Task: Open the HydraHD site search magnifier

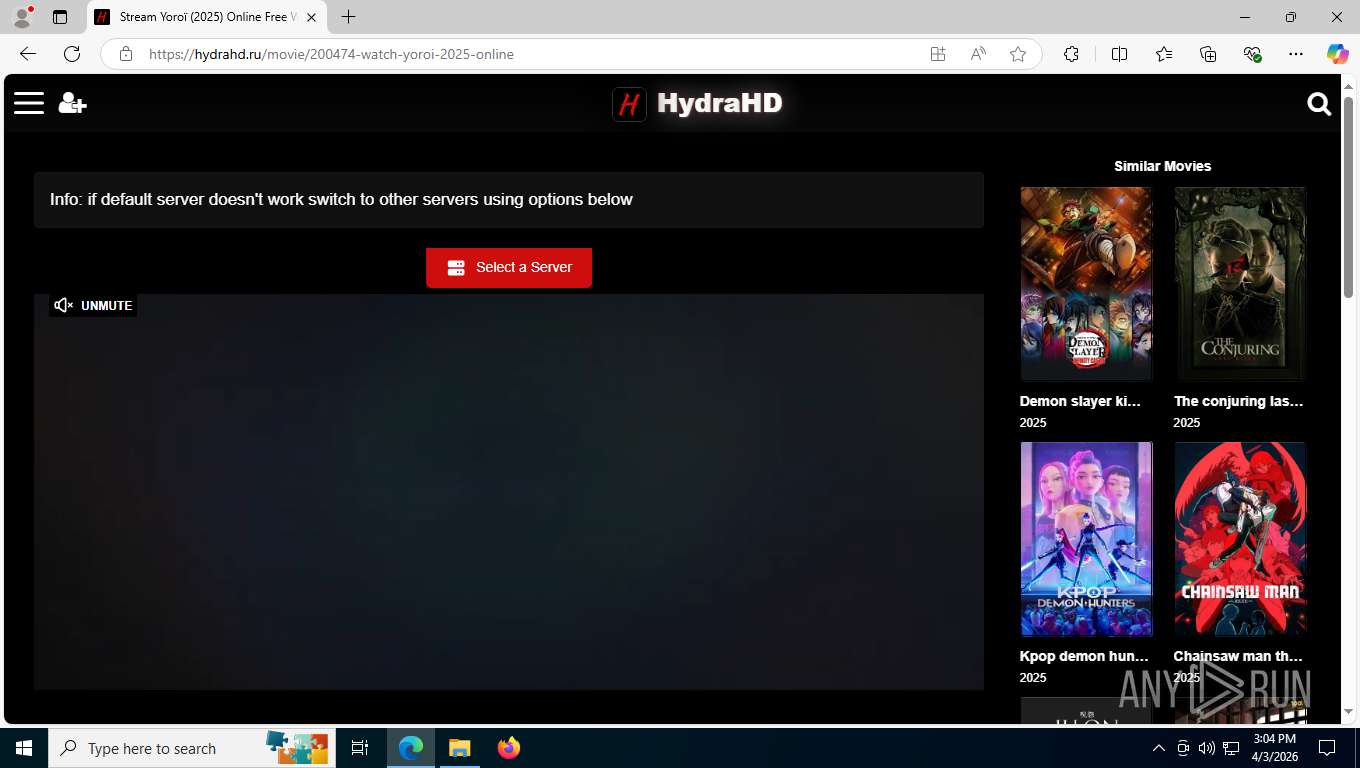Action: 1319,104
